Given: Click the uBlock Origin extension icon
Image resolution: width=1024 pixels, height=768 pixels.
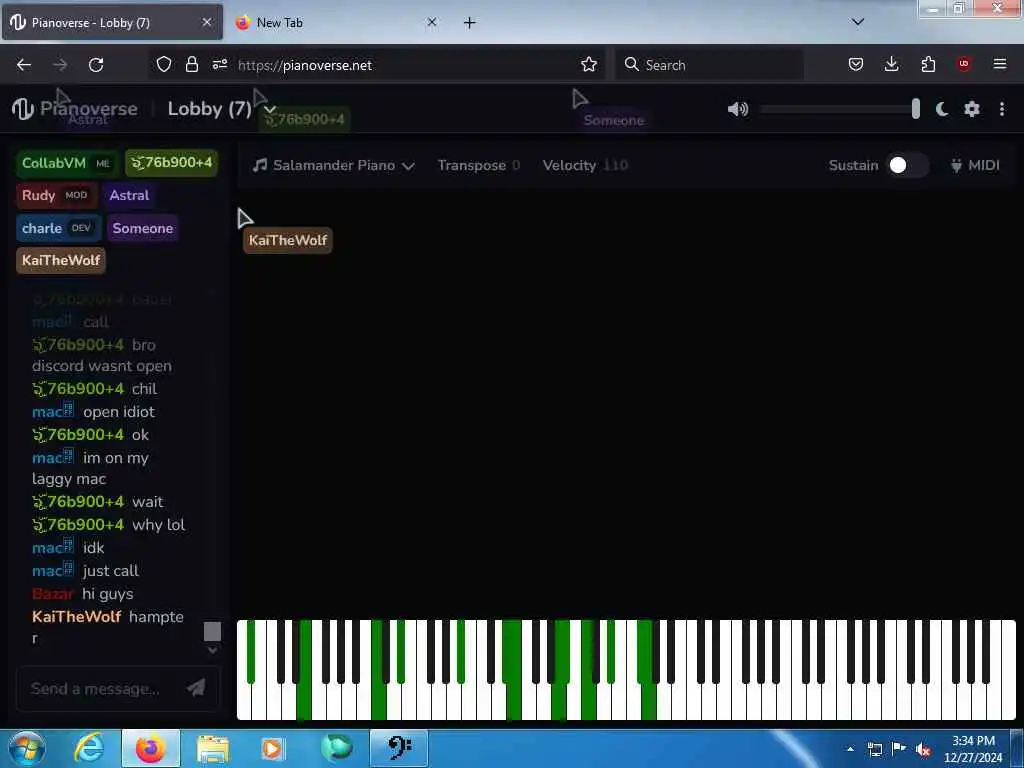Looking at the screenshot, I should click(964, 64).
